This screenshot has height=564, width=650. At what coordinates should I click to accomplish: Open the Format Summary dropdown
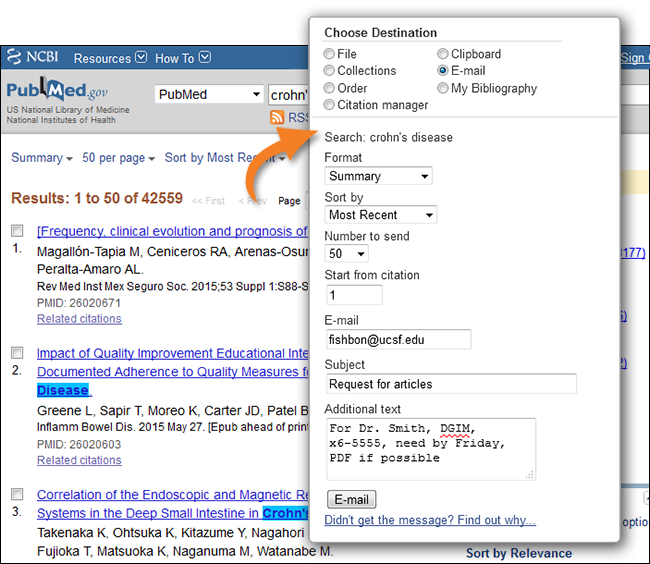[x=378, y=176]
